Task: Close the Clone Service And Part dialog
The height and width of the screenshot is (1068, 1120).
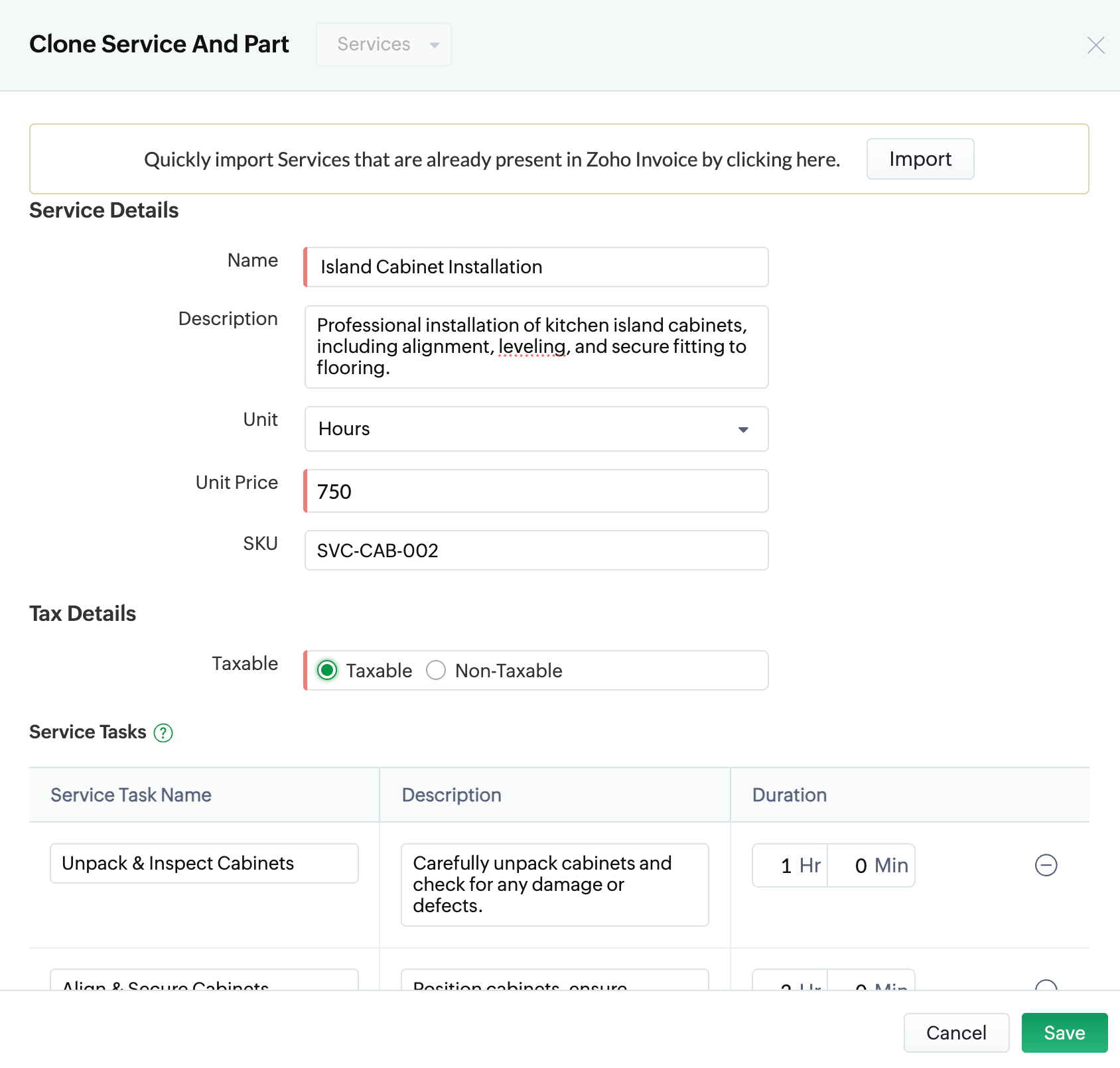Action: point(1095,45)
